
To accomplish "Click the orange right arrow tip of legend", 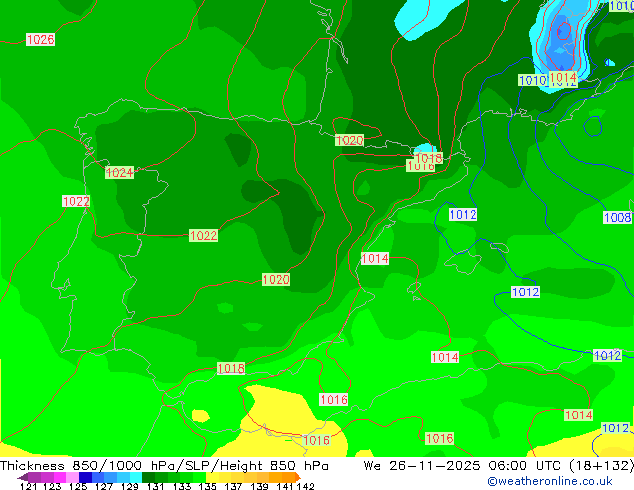I will 298,477.
